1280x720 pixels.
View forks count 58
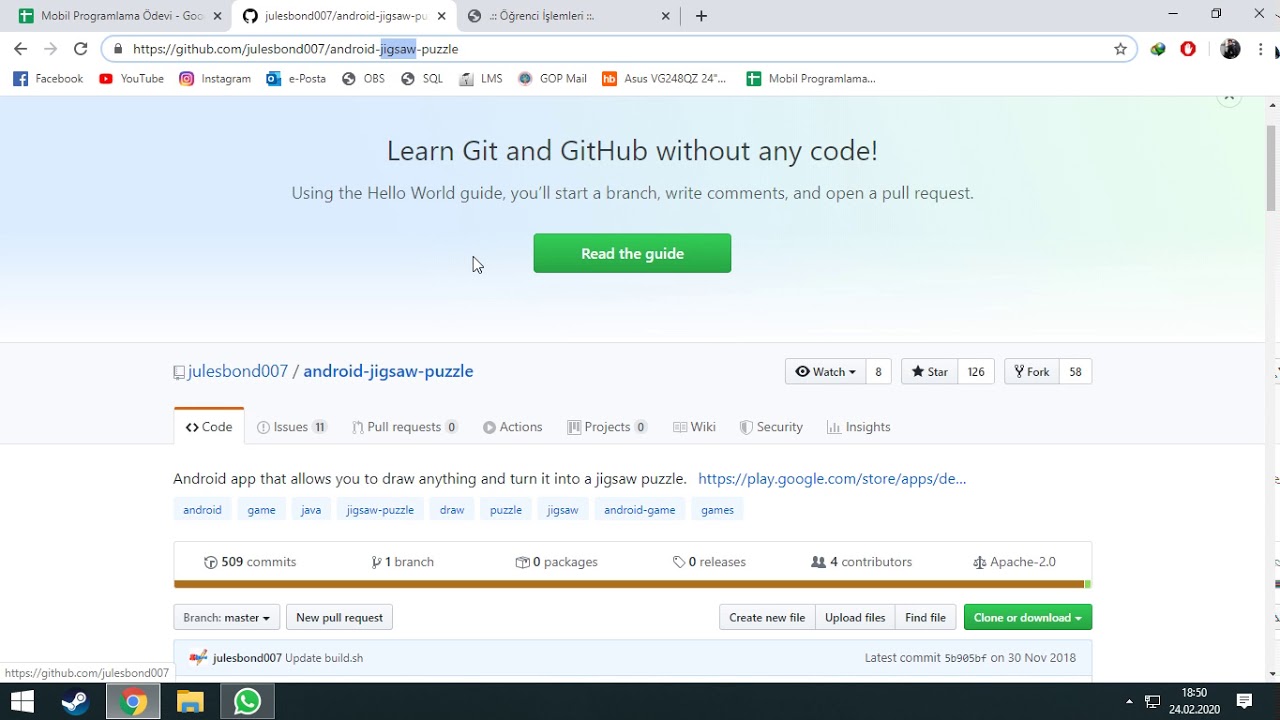[x=1075, y=372]
